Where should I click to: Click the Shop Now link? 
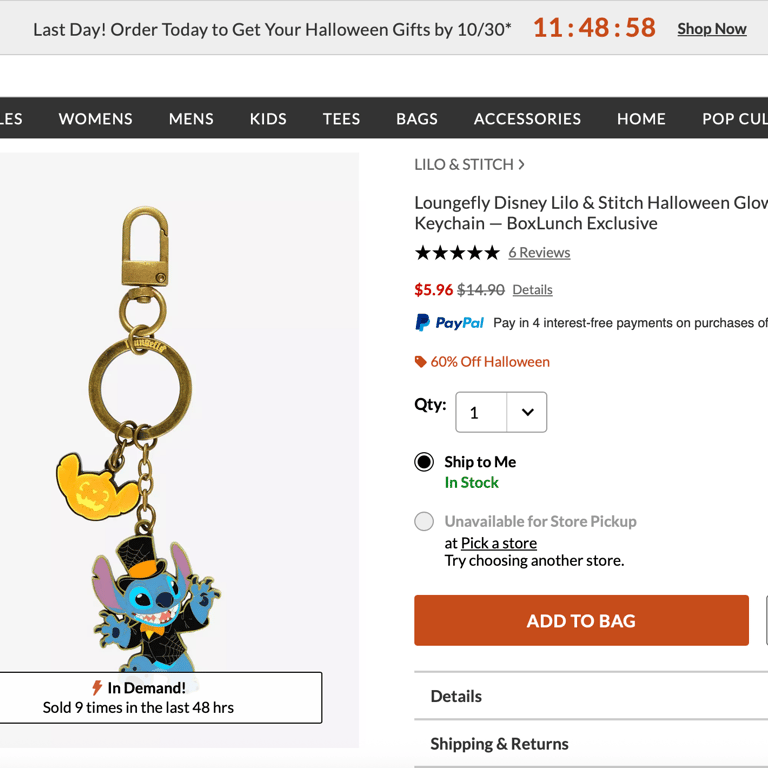(x=711, y=29)
